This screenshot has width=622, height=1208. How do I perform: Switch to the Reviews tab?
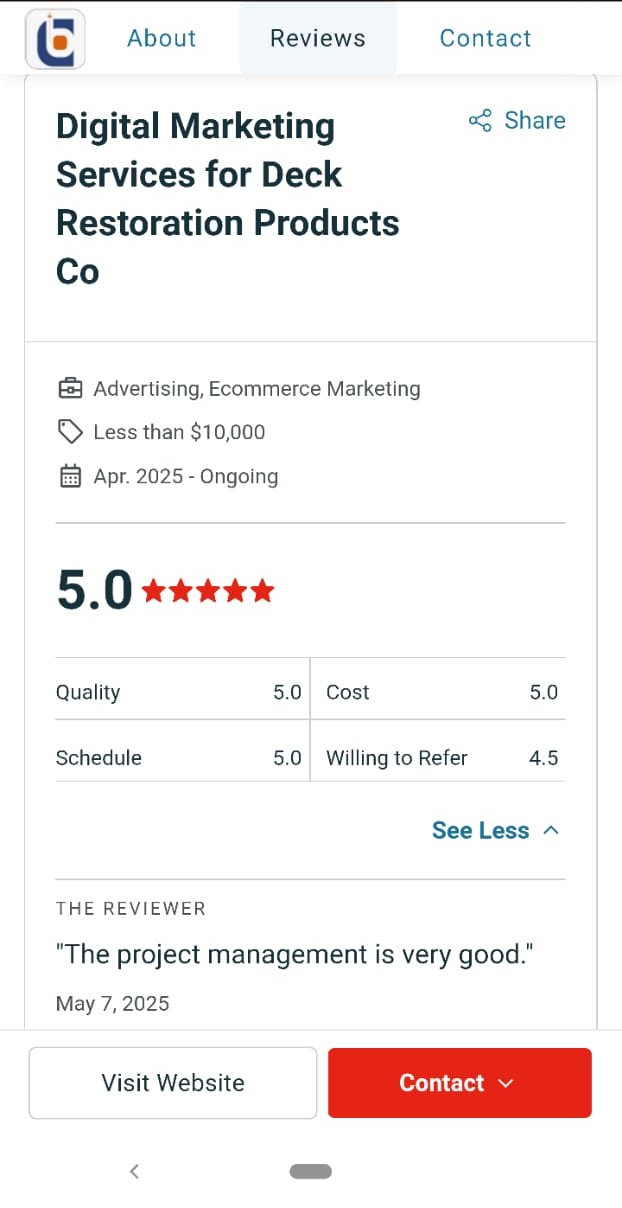318,39
